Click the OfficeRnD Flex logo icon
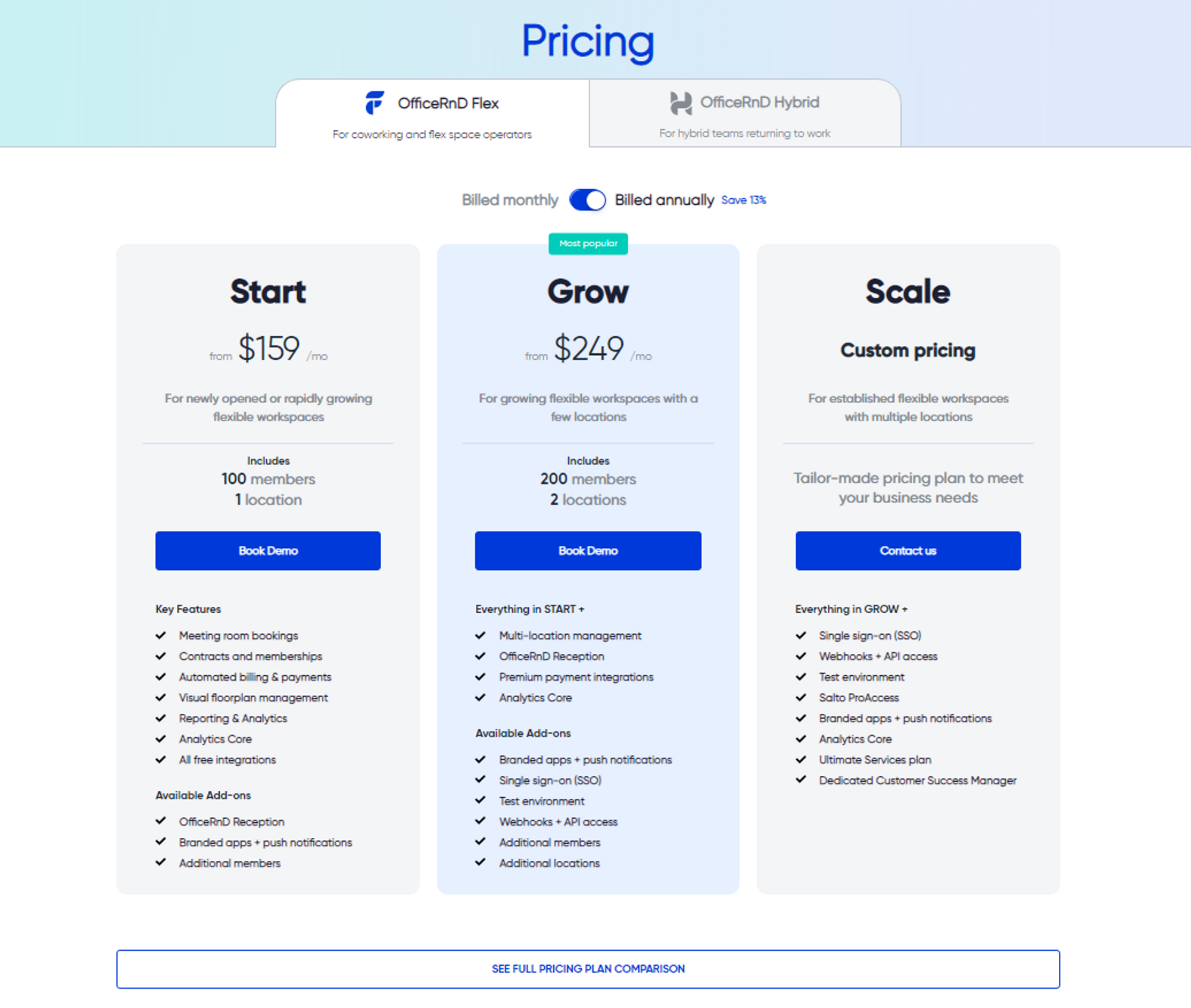This screenshot has width=1191, height=1008. [x=372, y=102]
